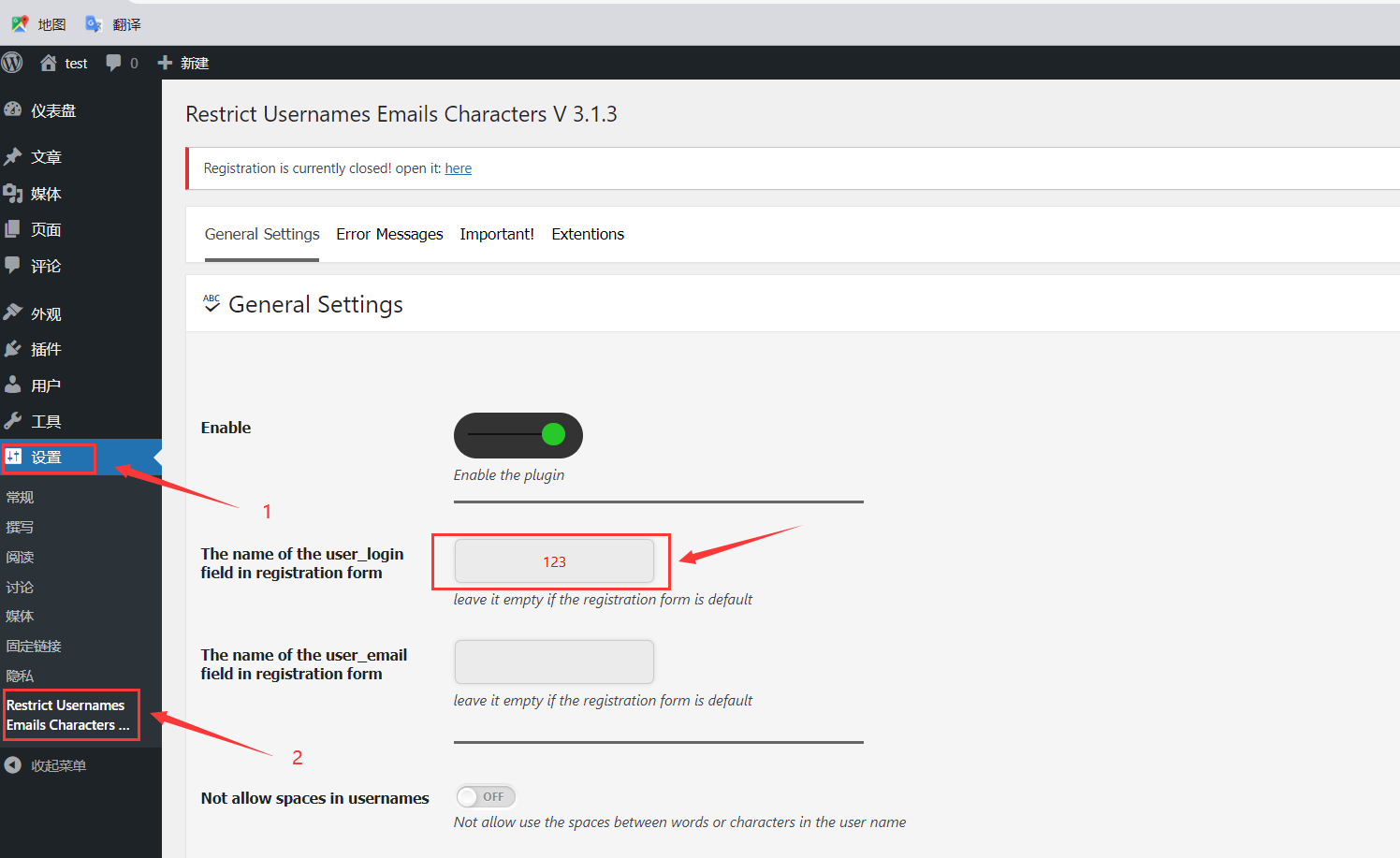The image size is (1400, 858).
Task: Click the 仪表盘 dashboard icon
Action: [13, 109]
